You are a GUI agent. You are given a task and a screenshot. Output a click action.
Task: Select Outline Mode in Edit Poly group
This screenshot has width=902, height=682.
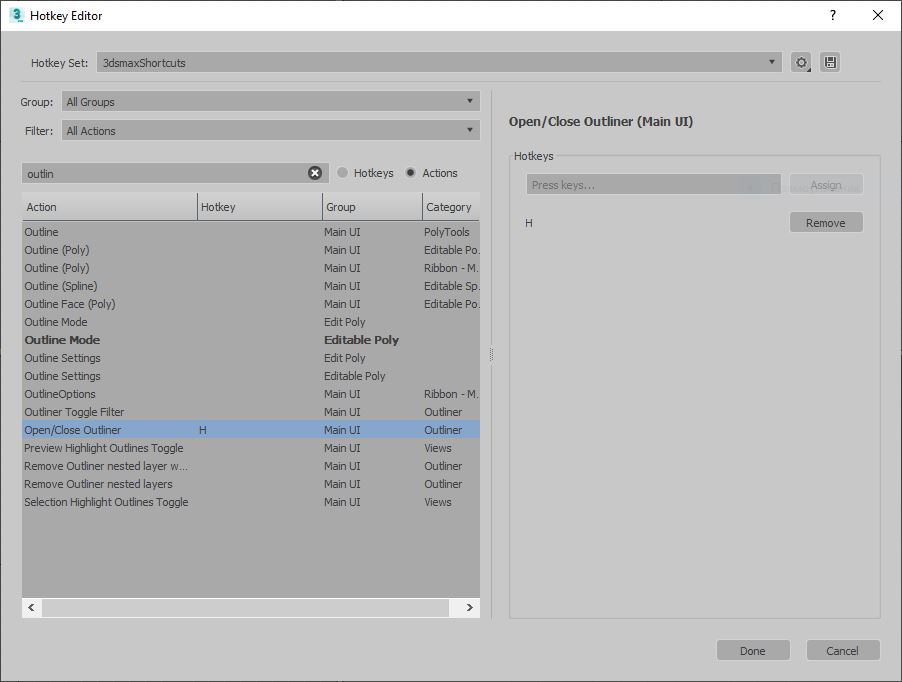coord(251,321)
